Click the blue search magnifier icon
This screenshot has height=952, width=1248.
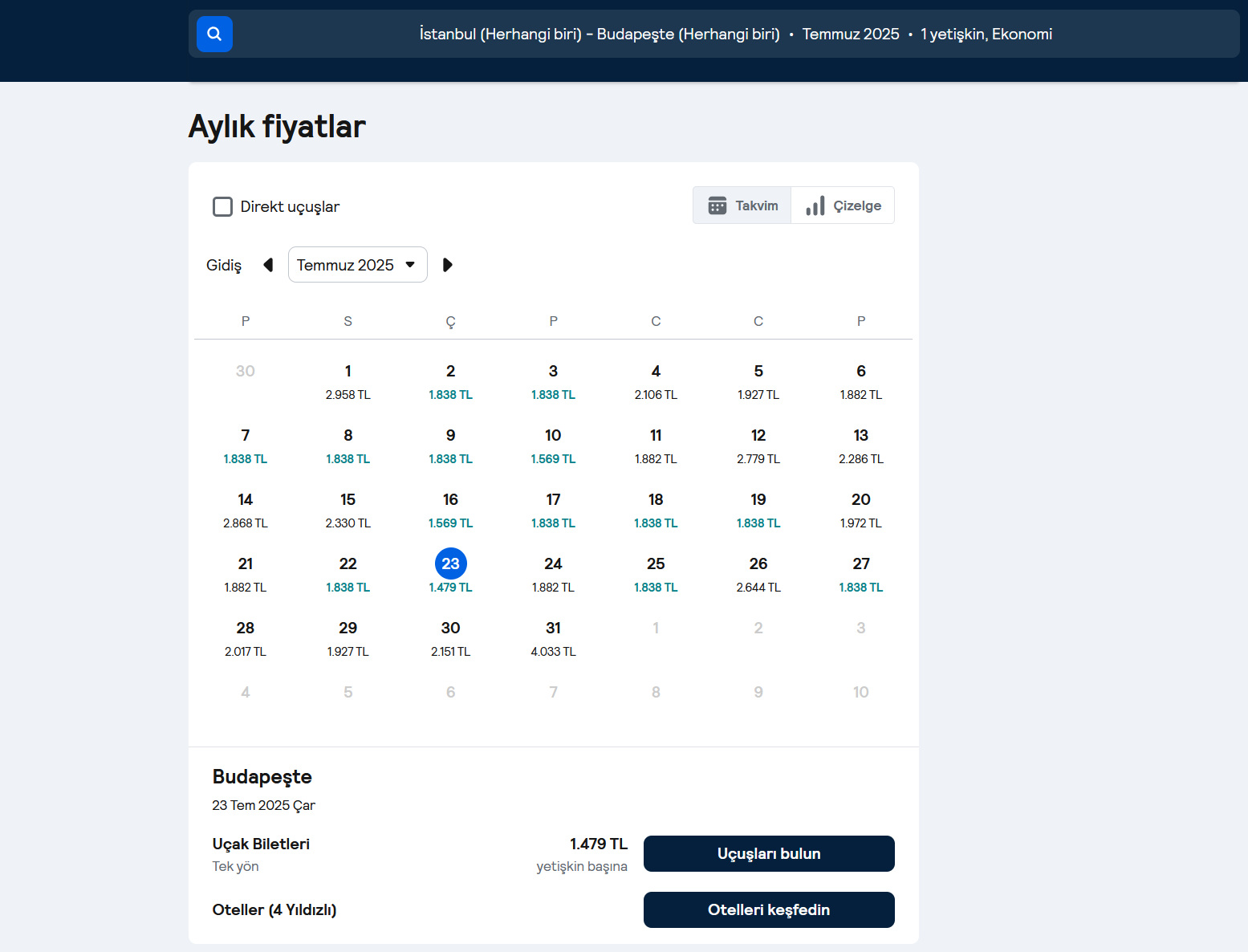coord(214,34)
